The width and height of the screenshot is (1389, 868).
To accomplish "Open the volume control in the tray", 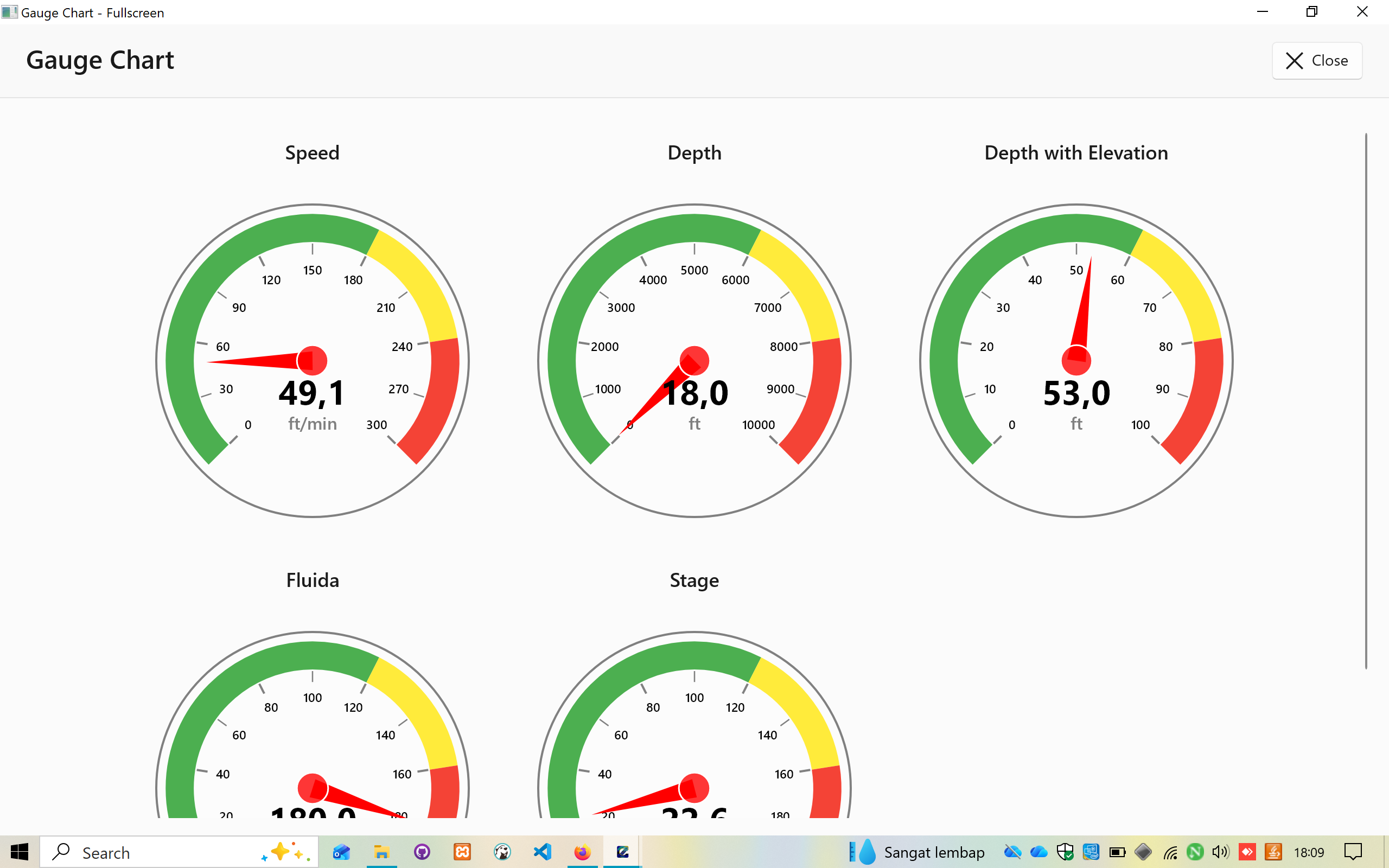I will (1220, 852).
